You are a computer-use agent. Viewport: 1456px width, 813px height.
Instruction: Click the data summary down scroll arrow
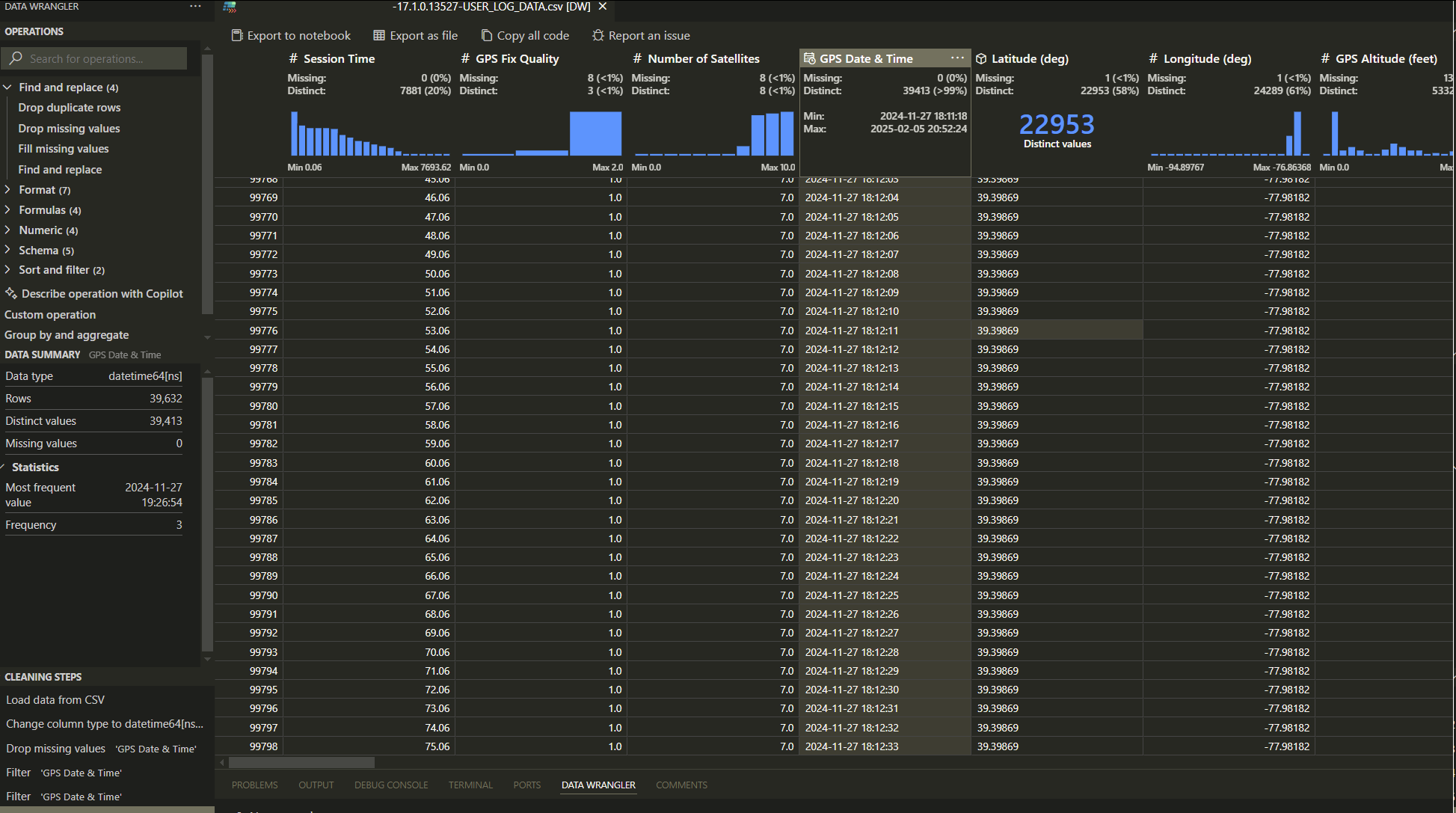207,660
